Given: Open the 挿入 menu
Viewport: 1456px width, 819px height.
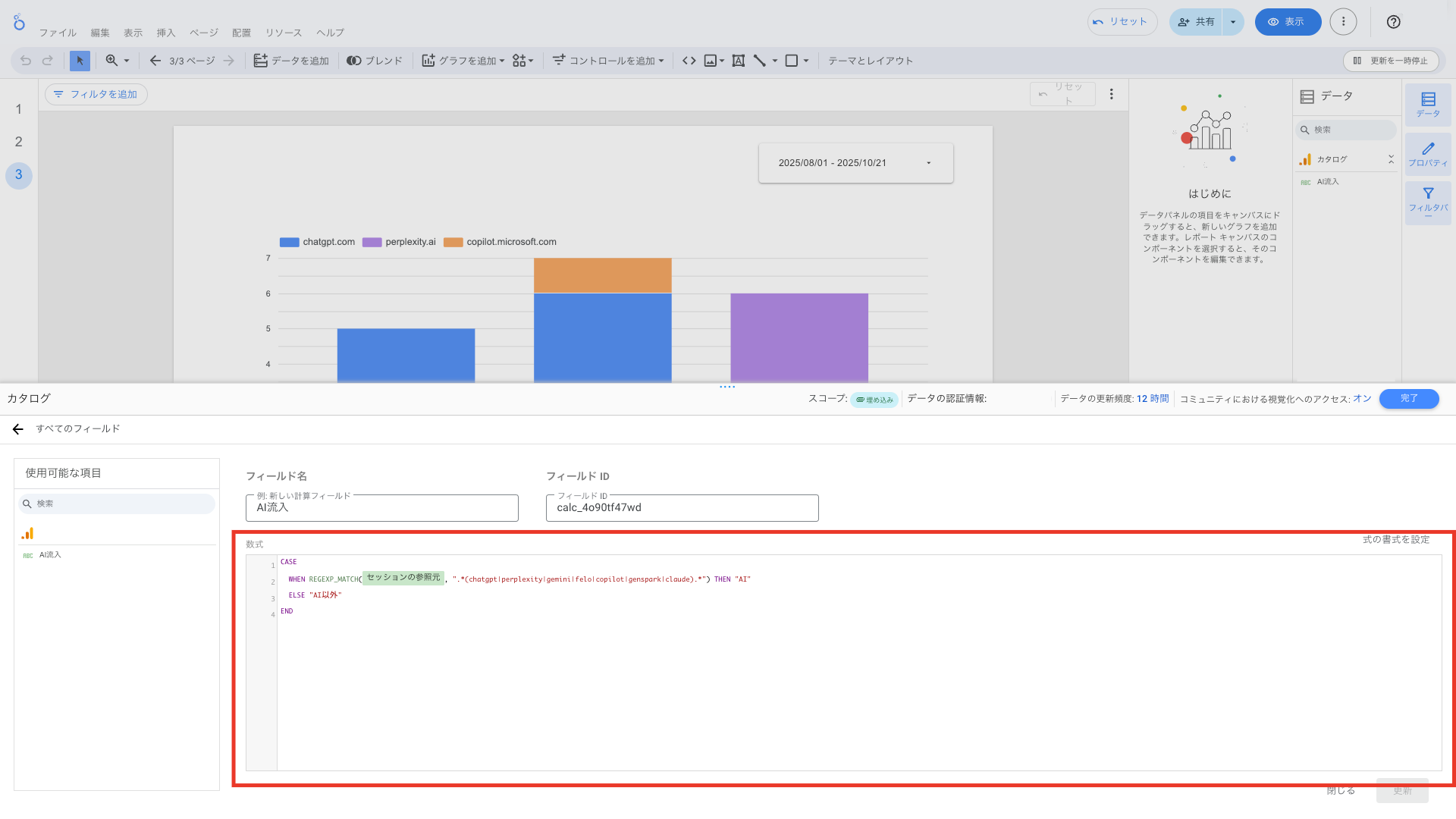Looking at the screenshot, I should tap(165, 33).
